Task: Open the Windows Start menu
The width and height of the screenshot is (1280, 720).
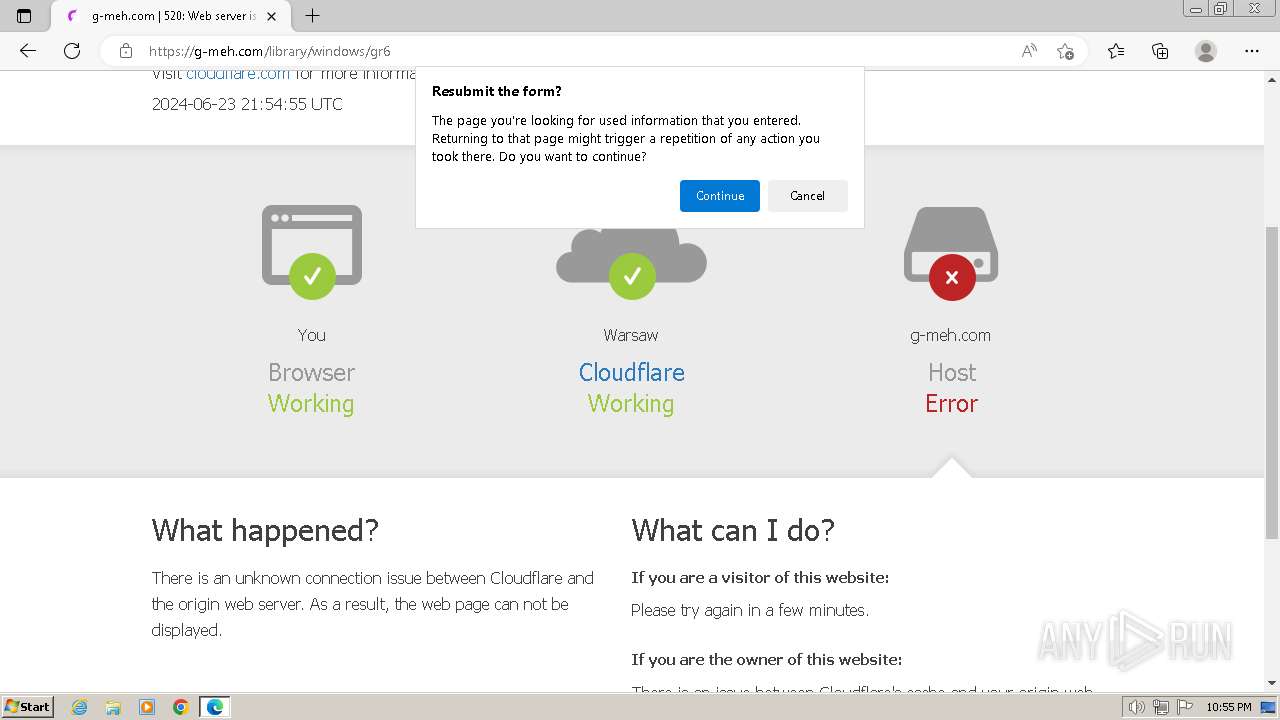Action: 28,707
